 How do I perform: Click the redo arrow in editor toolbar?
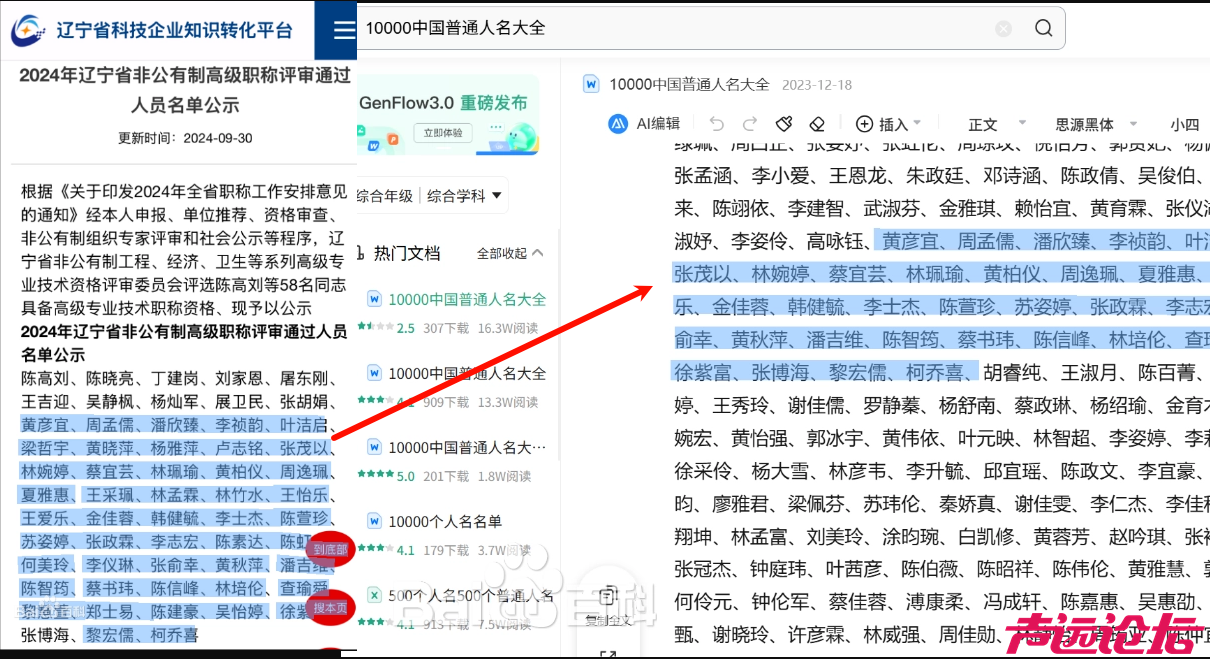click(x=749, y=124)
